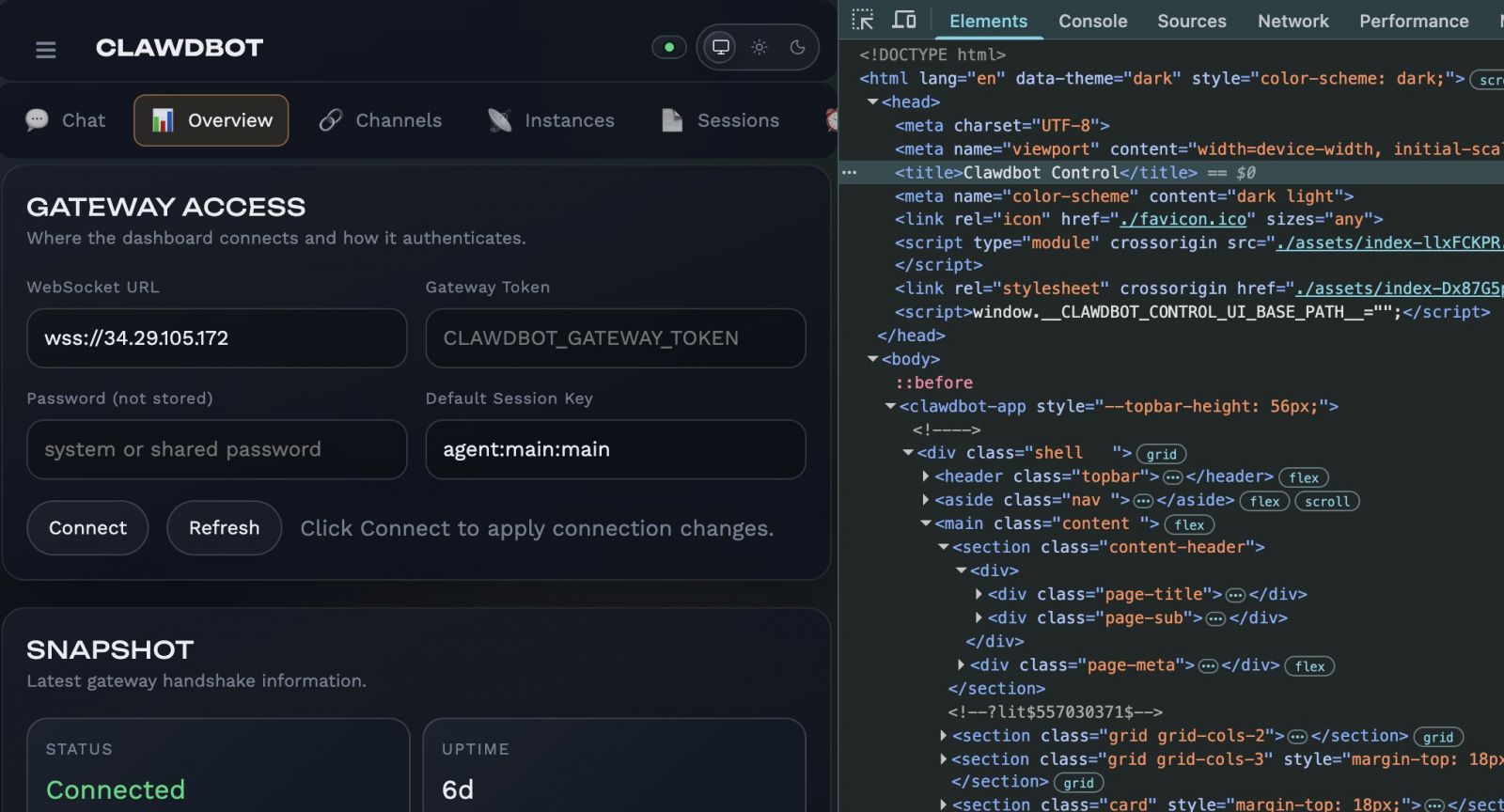Switch to dark theme moon icon
The image size is (1504, 812).
coord(798,47)
